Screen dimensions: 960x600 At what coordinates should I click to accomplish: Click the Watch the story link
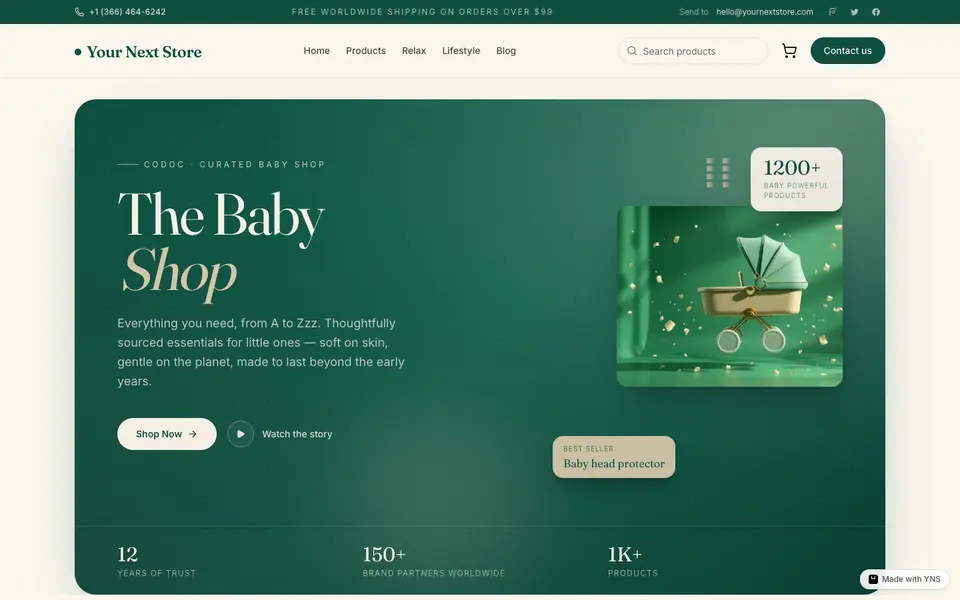[297, 434]
